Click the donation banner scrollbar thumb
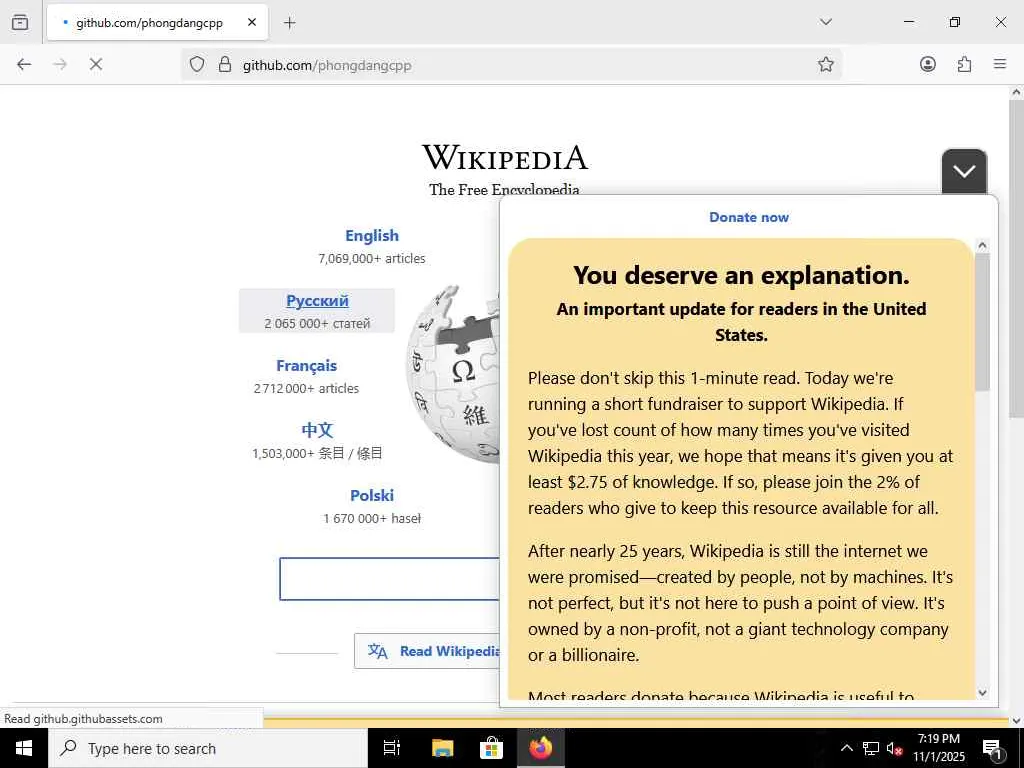This screenshot has width=1024, height=768. pyautogui.click(x=982, y=322)
